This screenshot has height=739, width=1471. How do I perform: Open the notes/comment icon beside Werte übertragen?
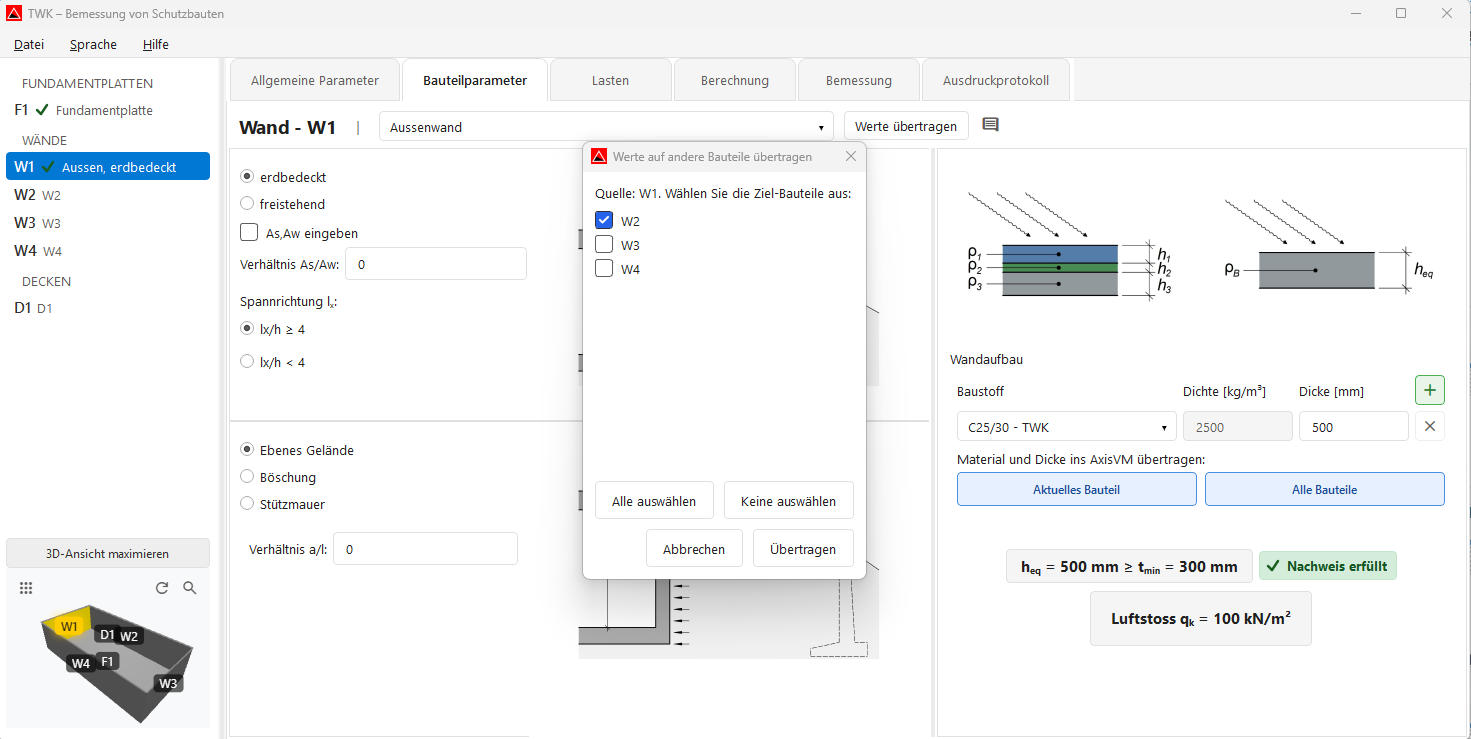[992, 126]
